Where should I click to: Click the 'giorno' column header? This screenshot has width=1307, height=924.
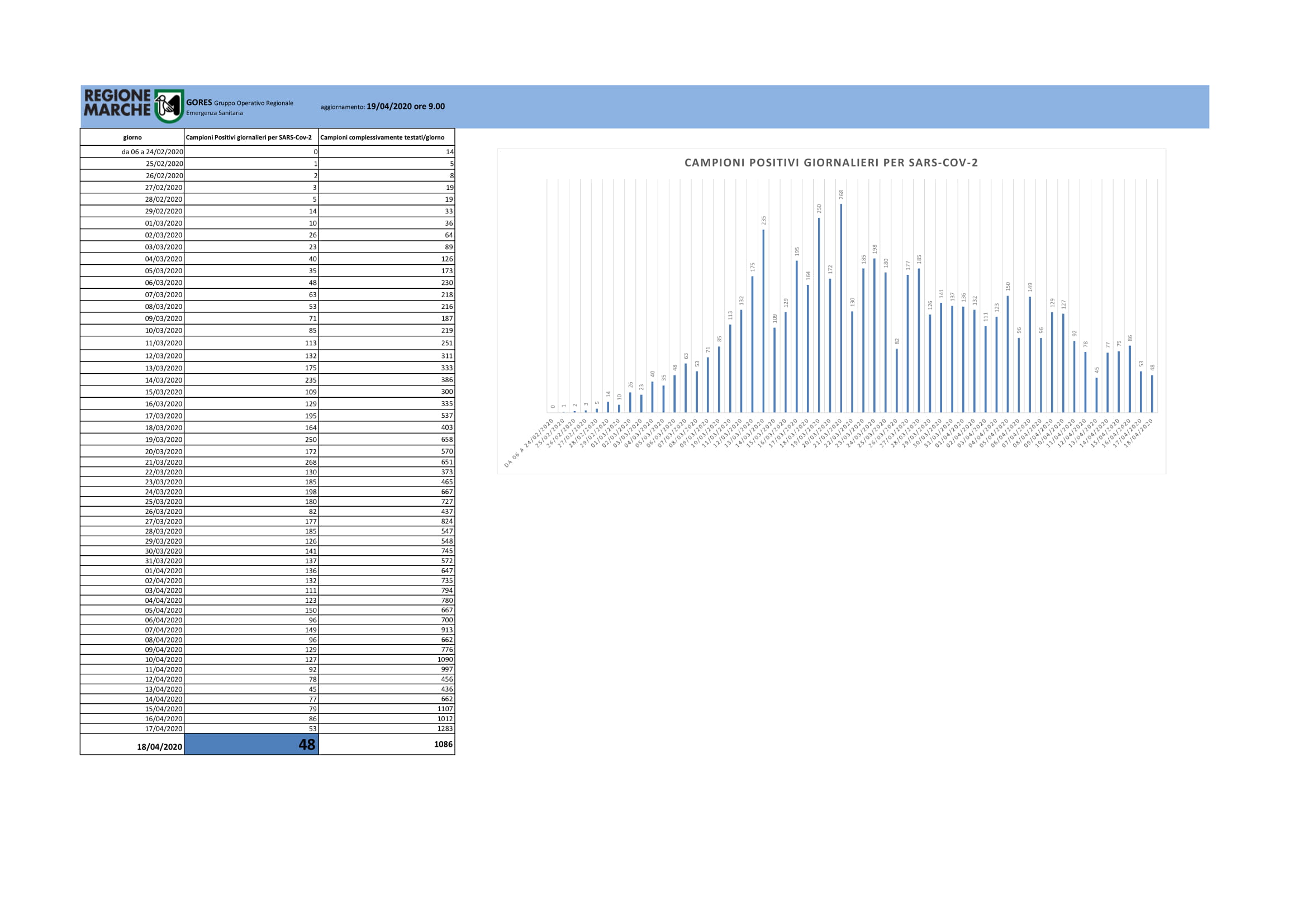pos(132,137)
